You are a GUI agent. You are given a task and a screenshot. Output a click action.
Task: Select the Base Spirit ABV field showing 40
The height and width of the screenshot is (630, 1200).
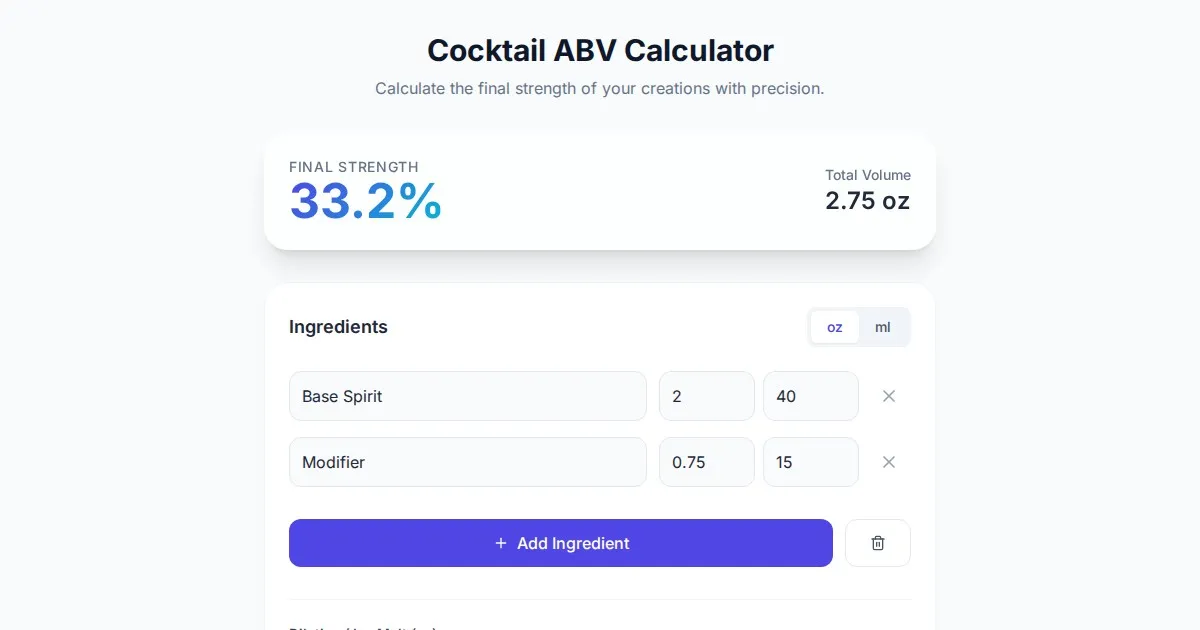810,396
